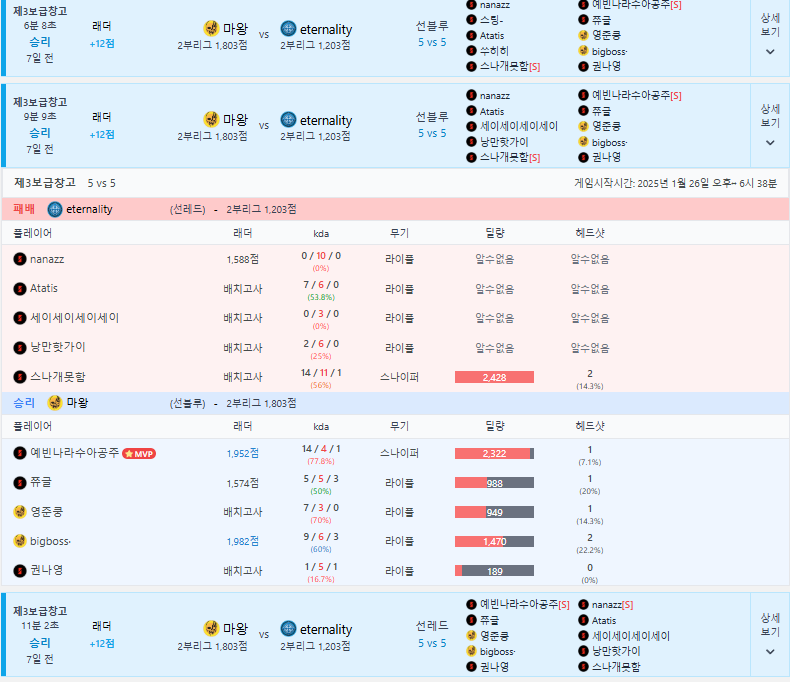Click eternality clan emblem in the 패배 header
Viewport: 790px width, 682px height.
[x=55, y=209]
